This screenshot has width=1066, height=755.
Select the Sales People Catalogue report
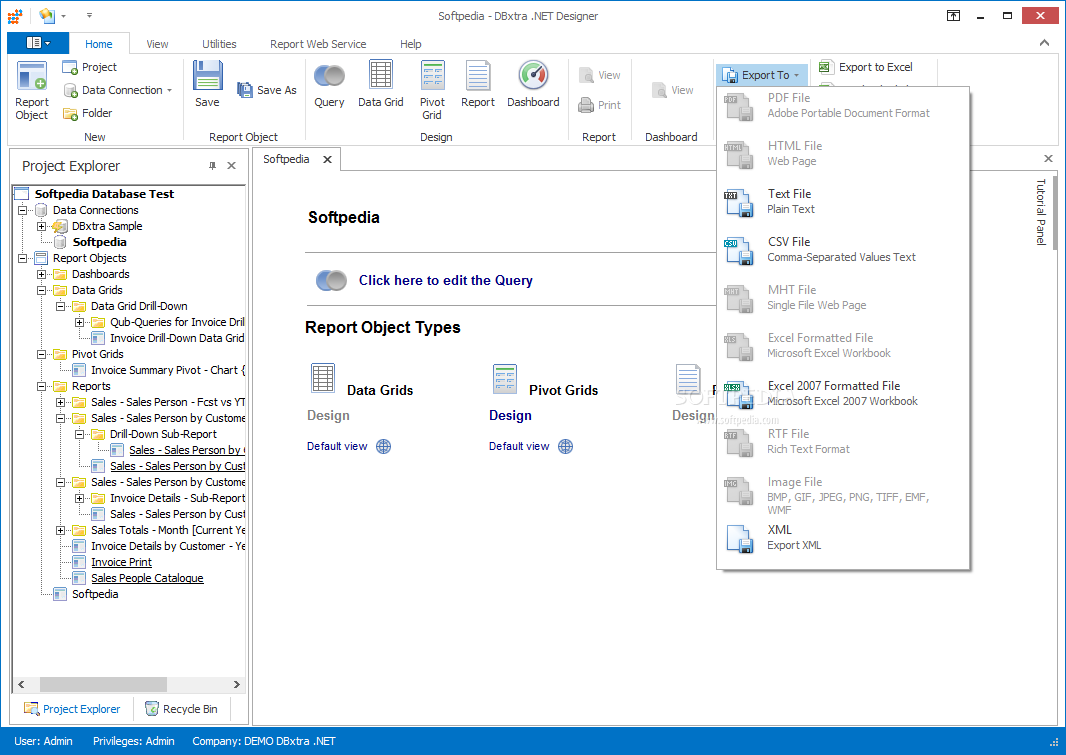(148, 578)
